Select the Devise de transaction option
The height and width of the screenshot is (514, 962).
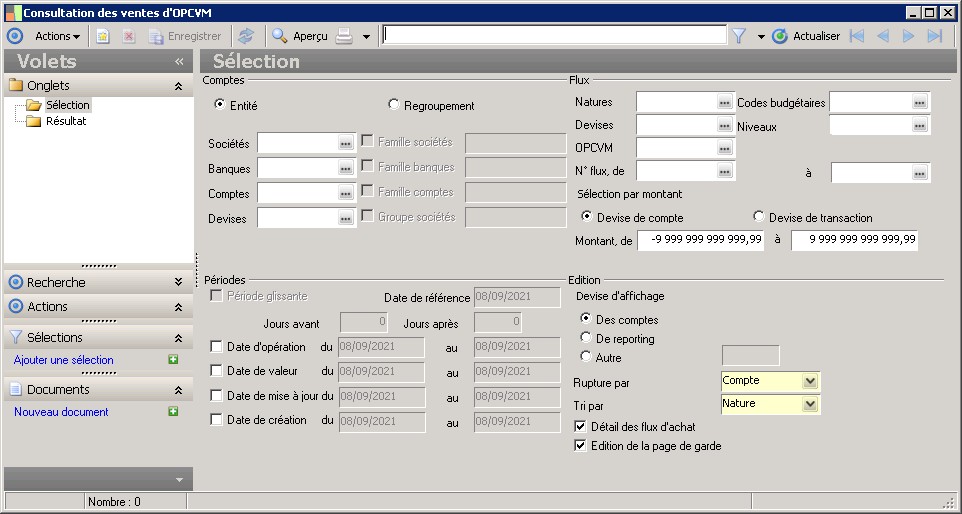pyautogui.click(x=759, y=217)
